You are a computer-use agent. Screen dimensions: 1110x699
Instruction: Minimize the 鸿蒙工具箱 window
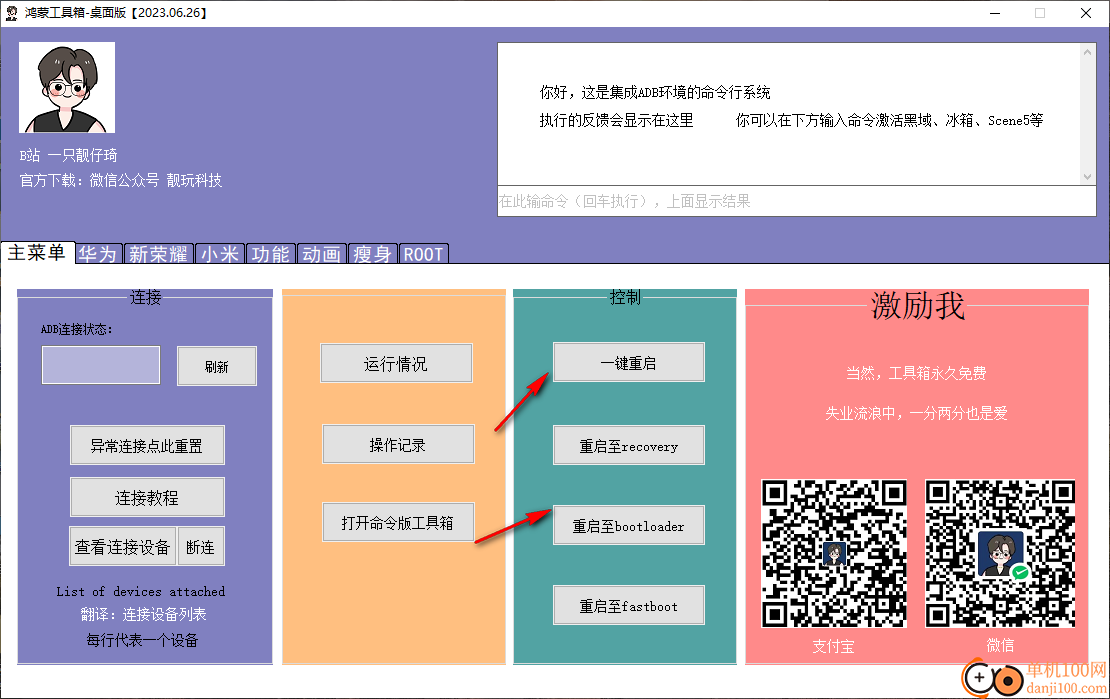point(995,13)
